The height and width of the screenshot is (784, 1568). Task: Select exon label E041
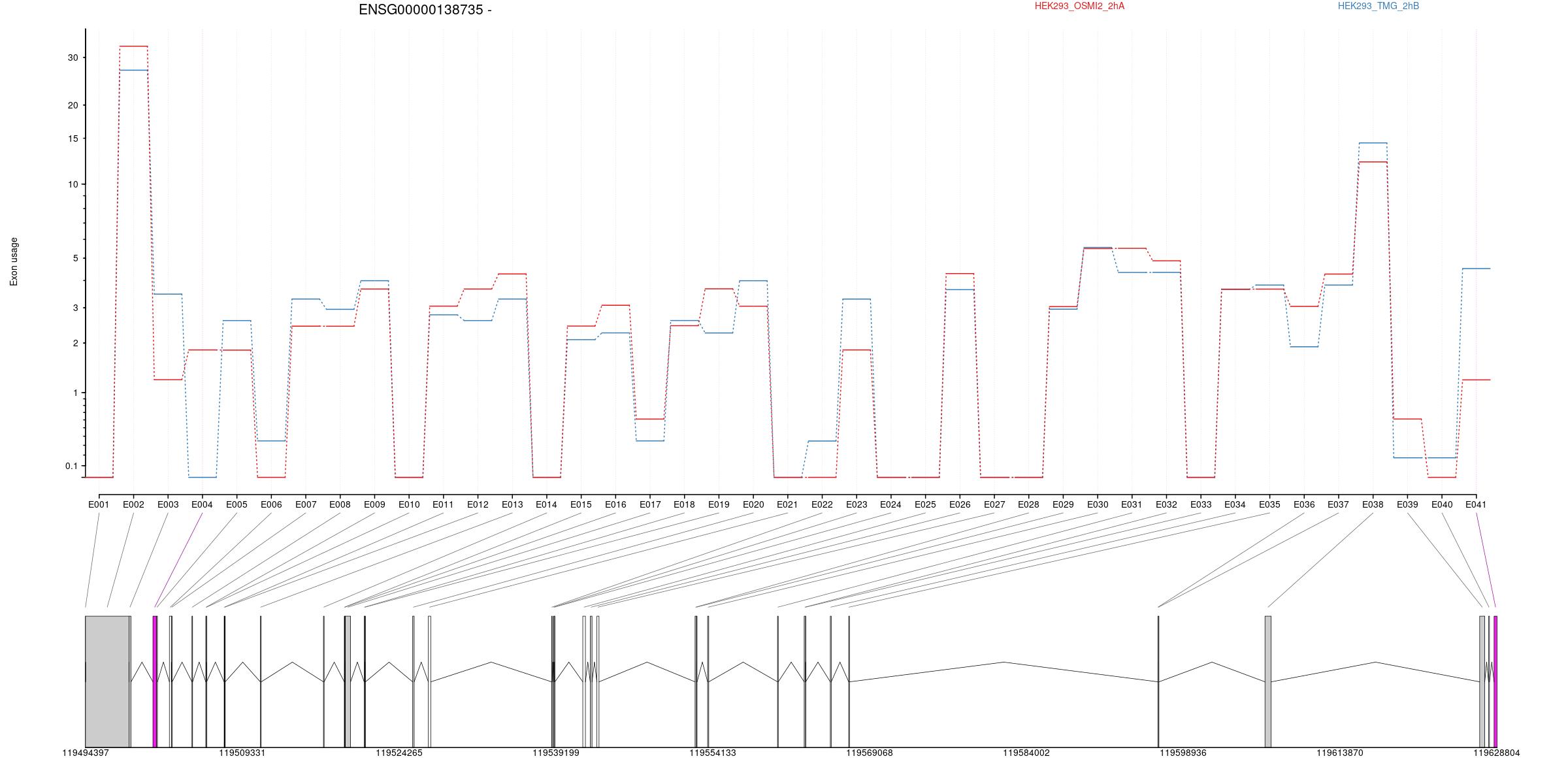pyautogui.click(x=1476, y=504)
